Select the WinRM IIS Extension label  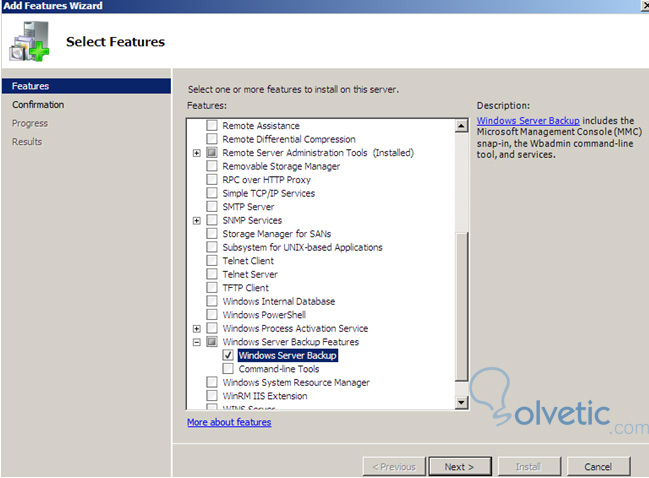pyautogui.click(x=265, y=396)
